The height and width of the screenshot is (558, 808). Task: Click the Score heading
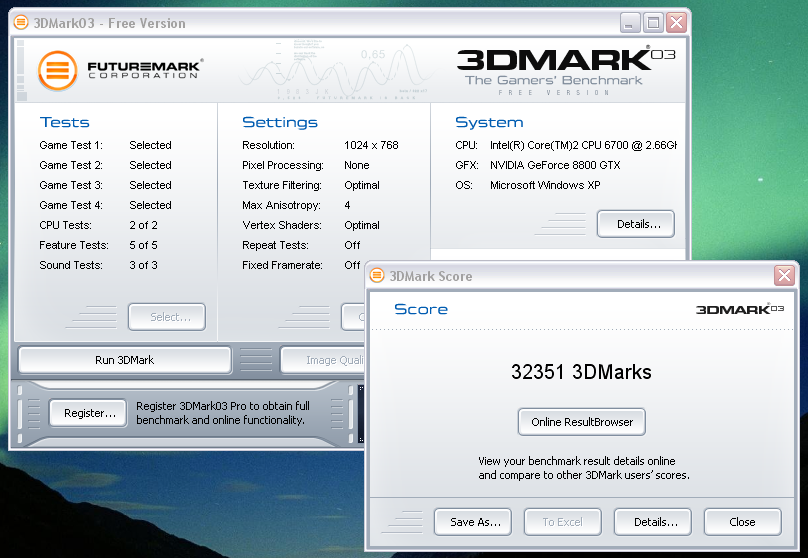tap(421, 309)
